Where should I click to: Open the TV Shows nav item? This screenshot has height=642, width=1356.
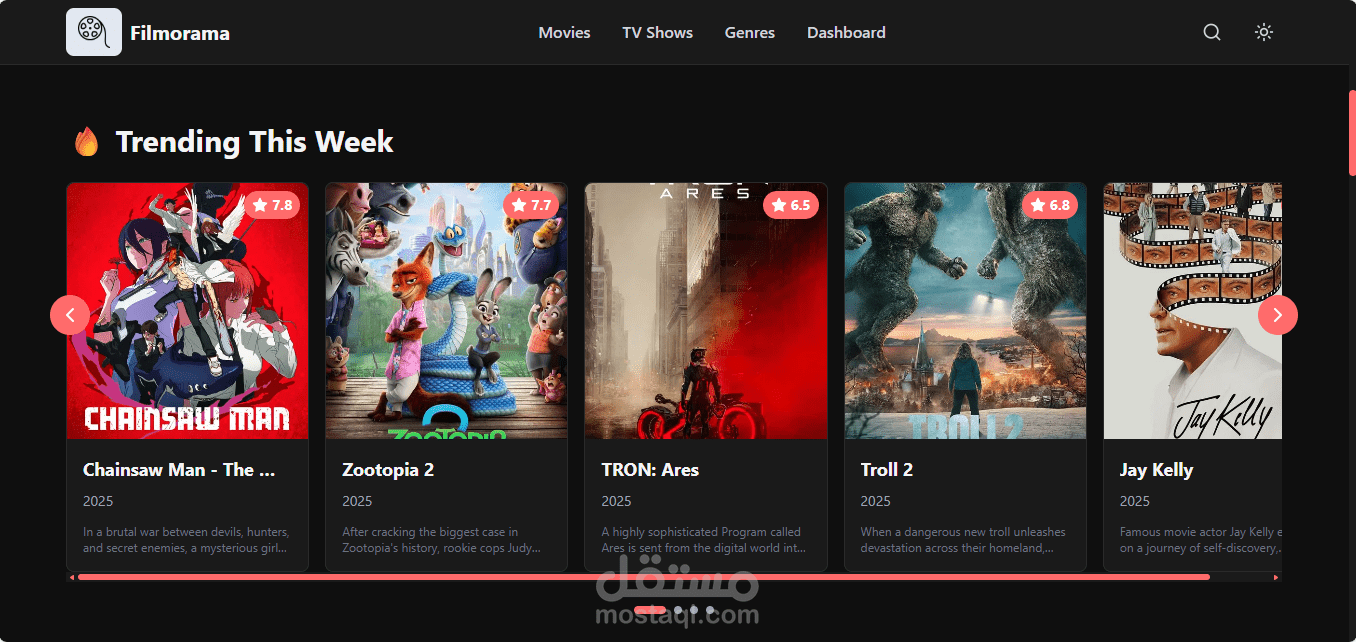(657, 33)
